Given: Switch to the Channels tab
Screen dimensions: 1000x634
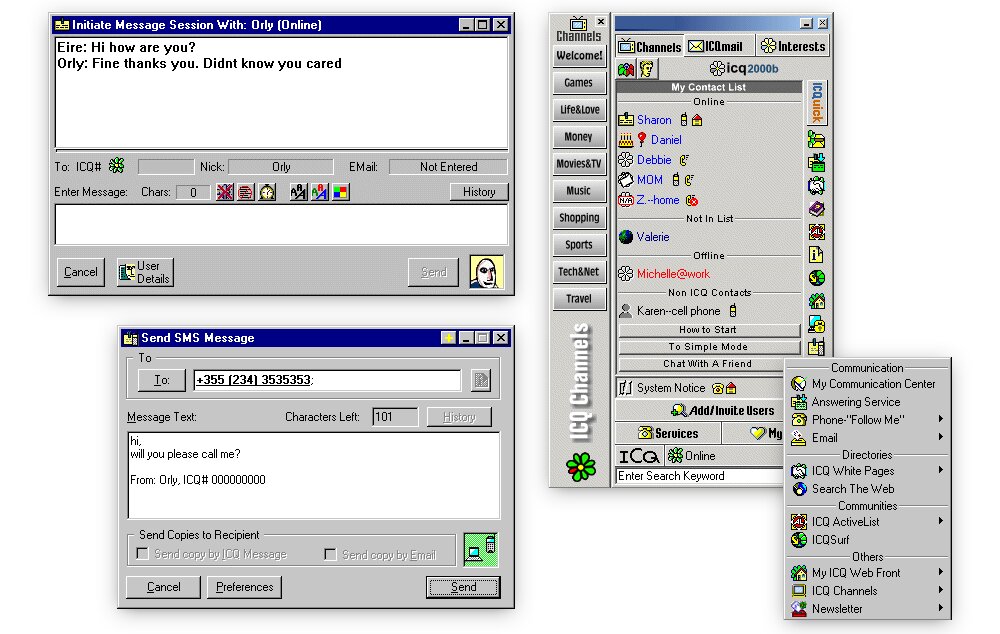Looking at the screenshot, I should click(650, 47).
